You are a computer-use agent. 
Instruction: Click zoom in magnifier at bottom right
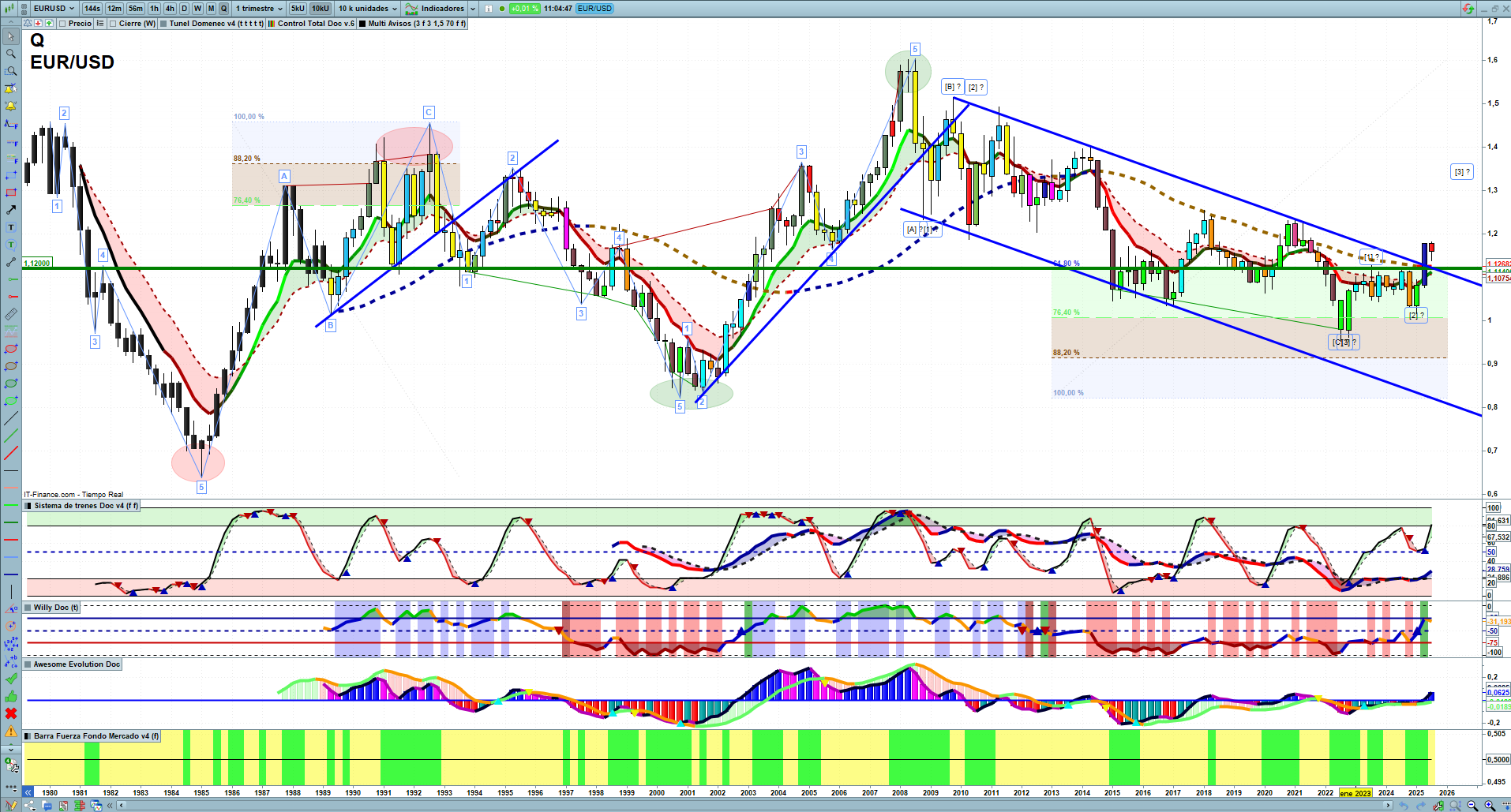tap(1490, 806)
